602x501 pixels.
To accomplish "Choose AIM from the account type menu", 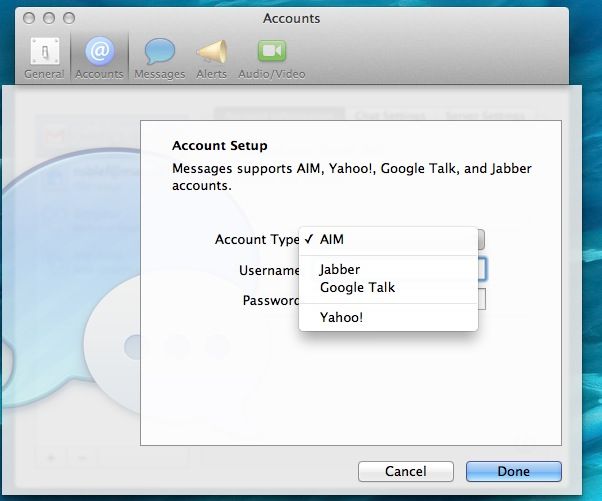I will point(388,240).
